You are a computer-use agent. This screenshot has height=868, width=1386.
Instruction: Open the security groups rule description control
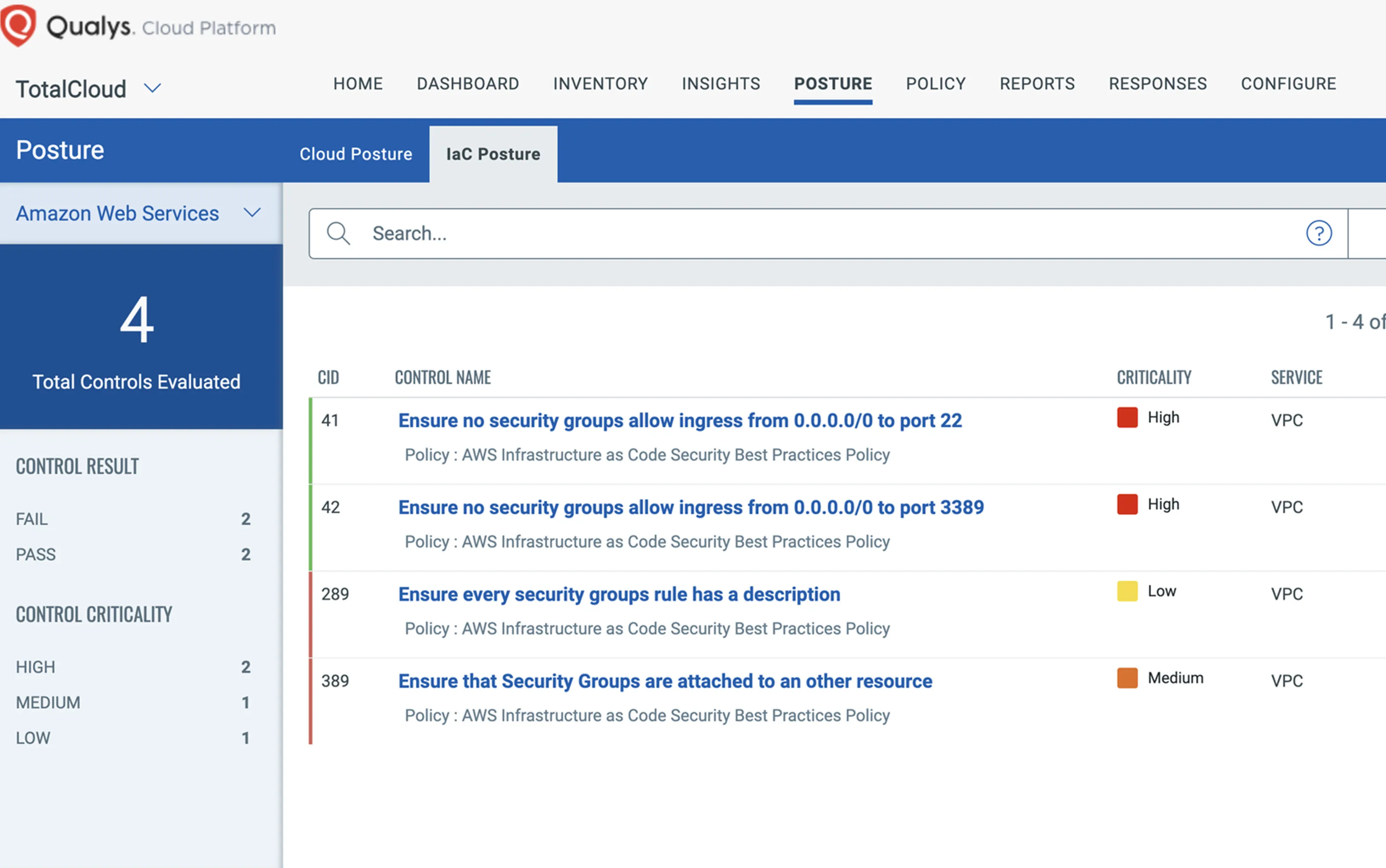click(619, 594)
